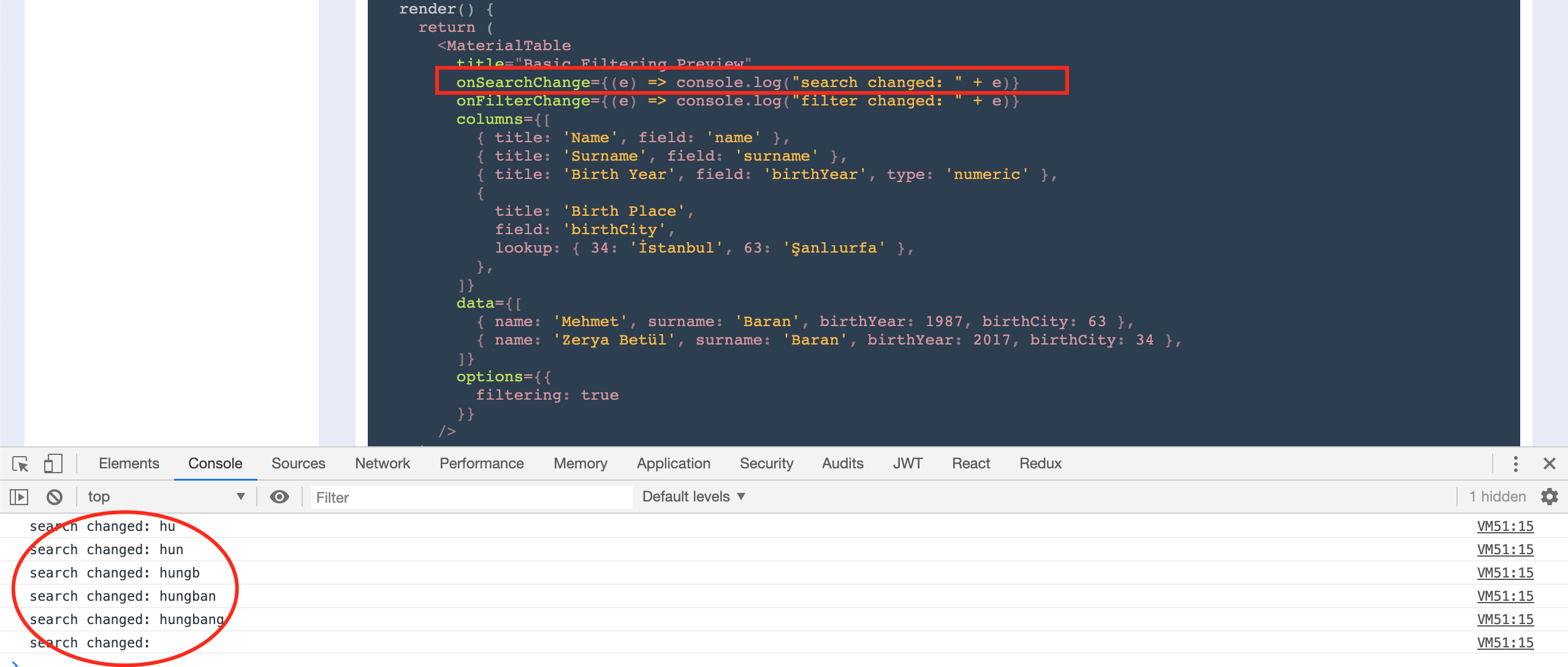This screenshot has width=1568, height=667.
Task: Toggle the device toolbar icon
Action: pos(53,464)
